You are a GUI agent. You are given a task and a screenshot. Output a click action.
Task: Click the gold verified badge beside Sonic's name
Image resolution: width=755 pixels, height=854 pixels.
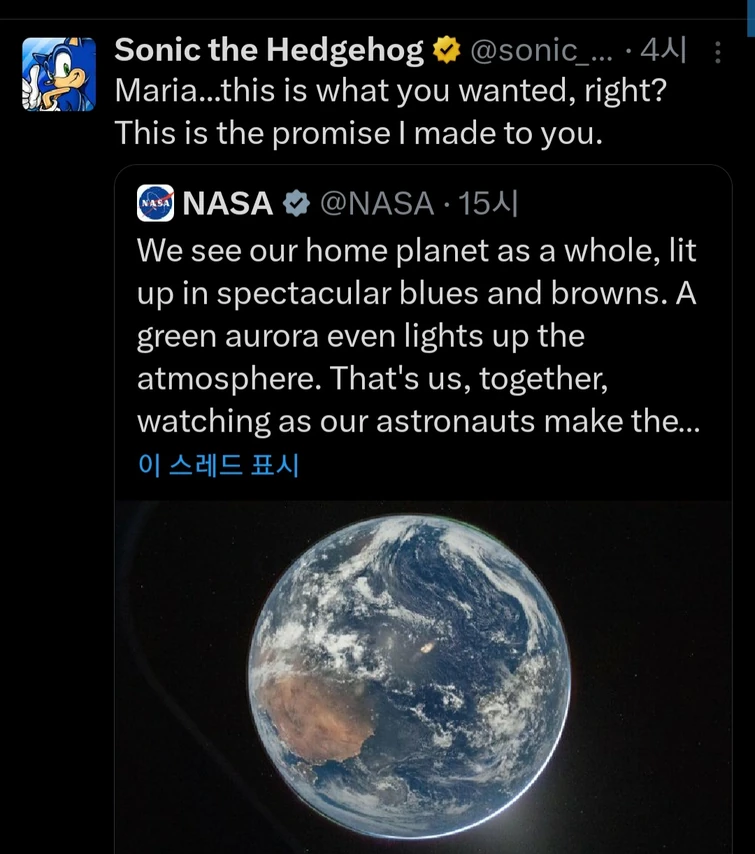[446, 50]
